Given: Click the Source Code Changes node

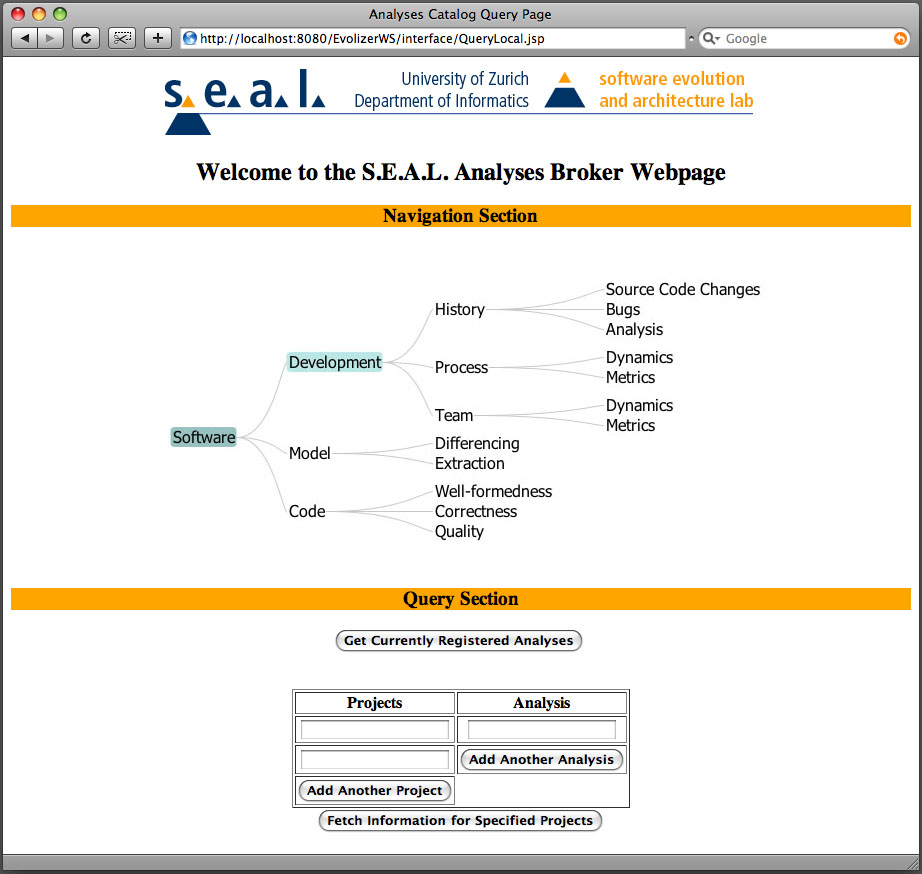Looking at the screenshot, I should (683, 290).
